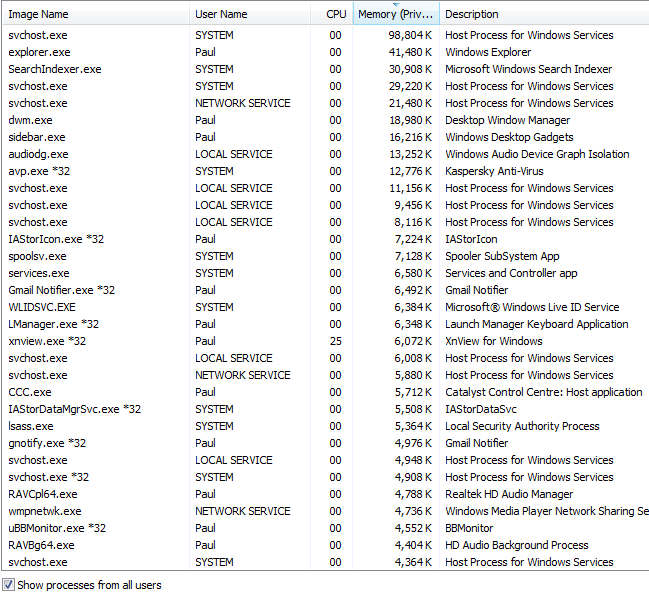Select the explorer.exe process row
This screenshot has height=596, width=649.
325,52
